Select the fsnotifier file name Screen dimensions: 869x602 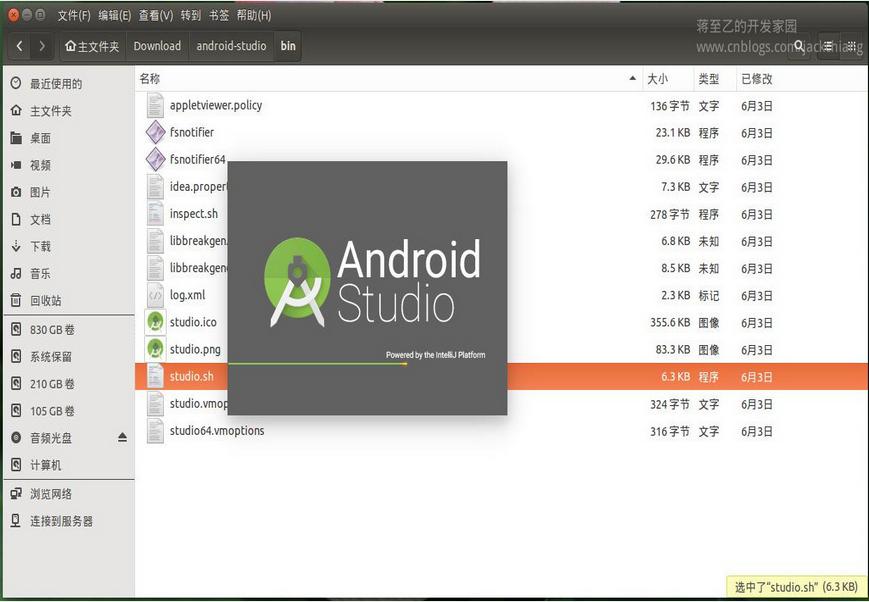point(192,132)
